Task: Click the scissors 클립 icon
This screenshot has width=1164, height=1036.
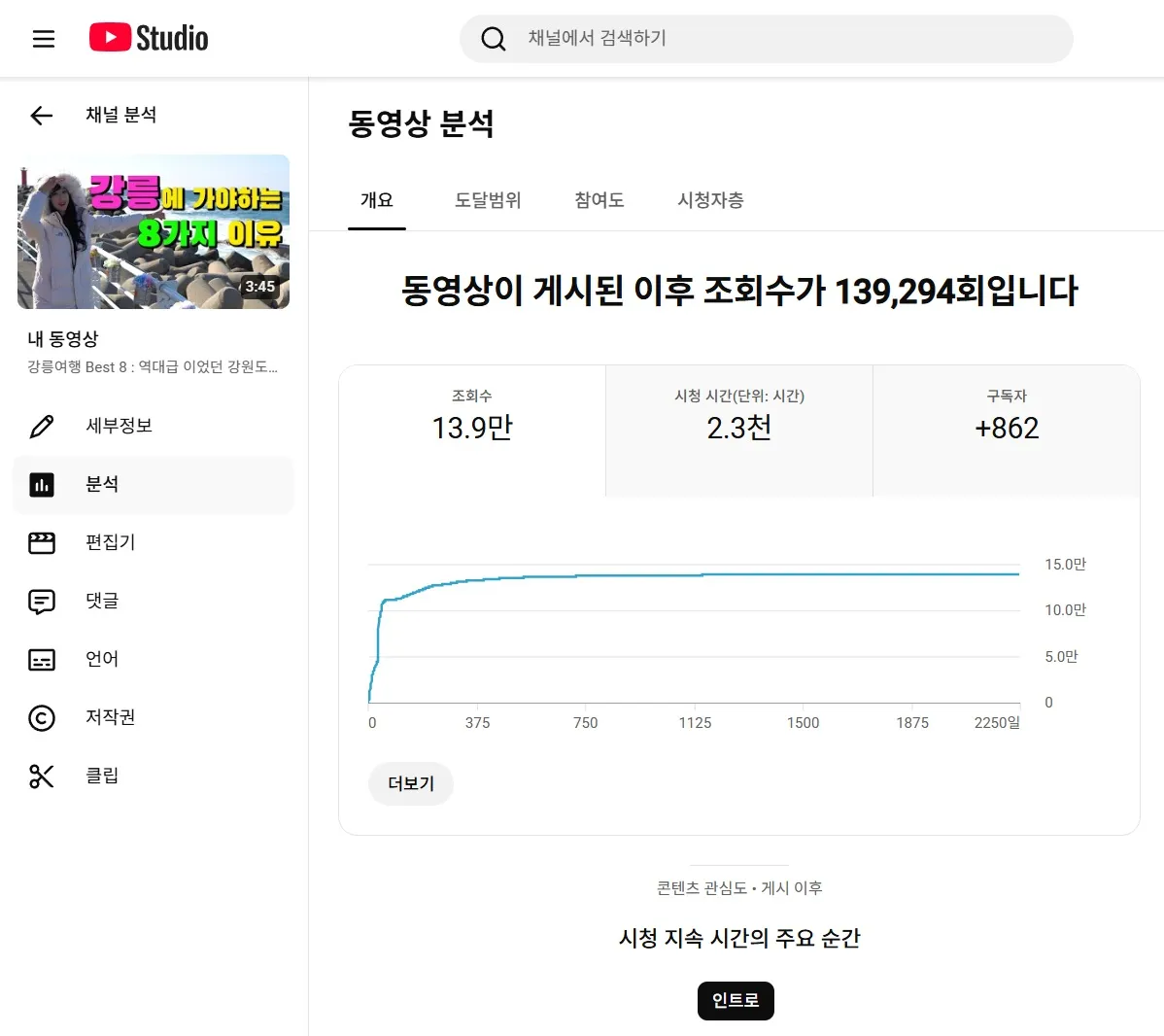Action: click(x=42, y=777)
